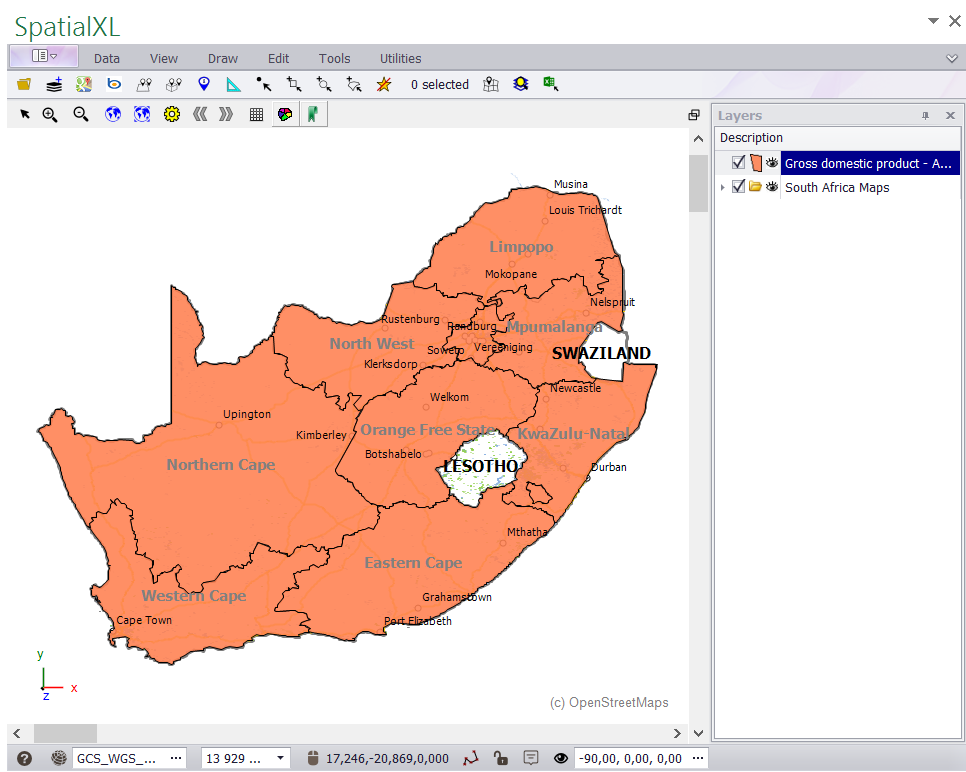Open the thematic mapping tool
The width and height of the screenshot is (966, 772).
(285, 114)
